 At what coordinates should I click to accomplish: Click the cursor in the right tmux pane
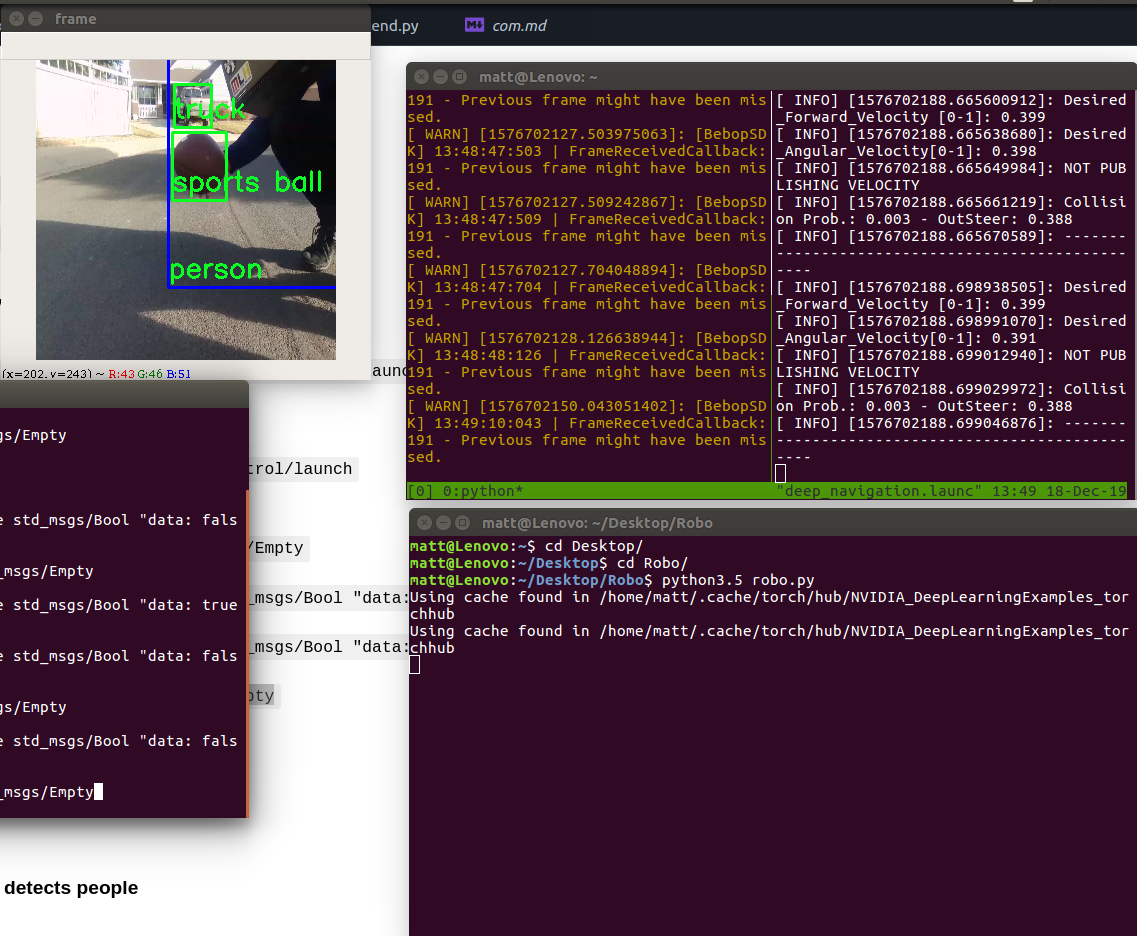(x=780, y=473)
